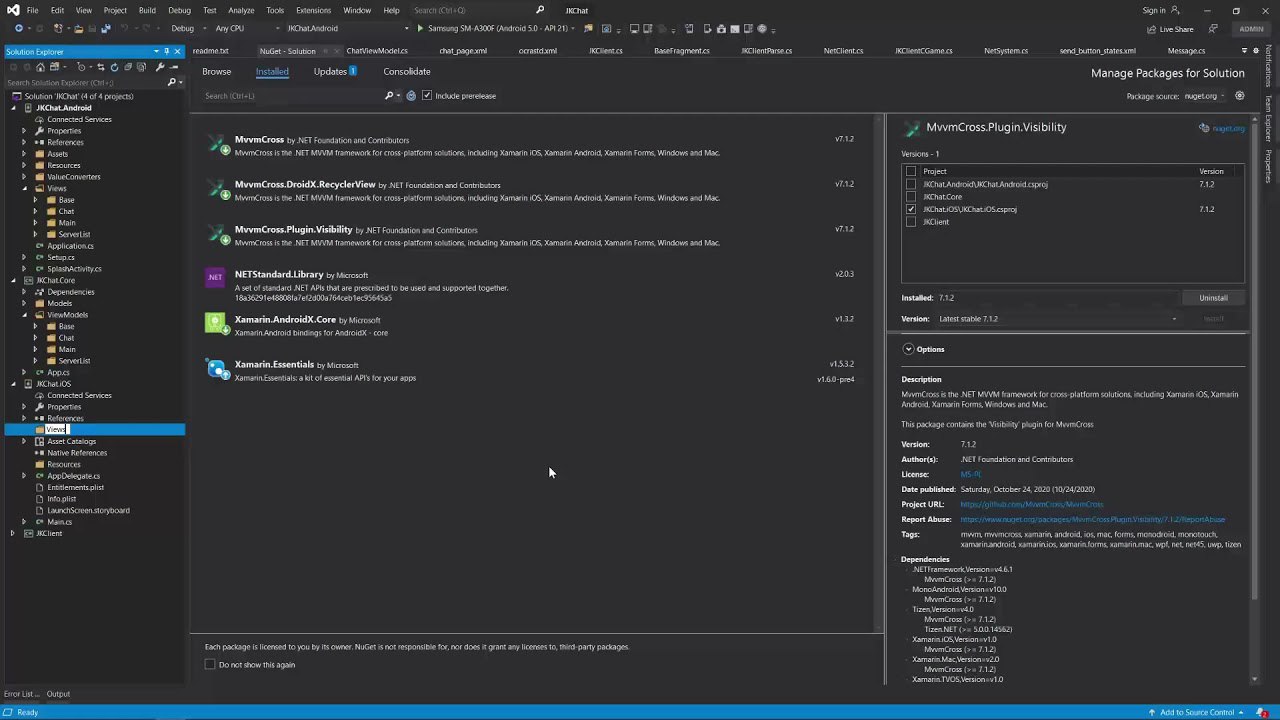Viewport: 1280px width, 720px height.
Task: Click the Xamarin.Essentials package icon
Action: (x=216, y=369)
